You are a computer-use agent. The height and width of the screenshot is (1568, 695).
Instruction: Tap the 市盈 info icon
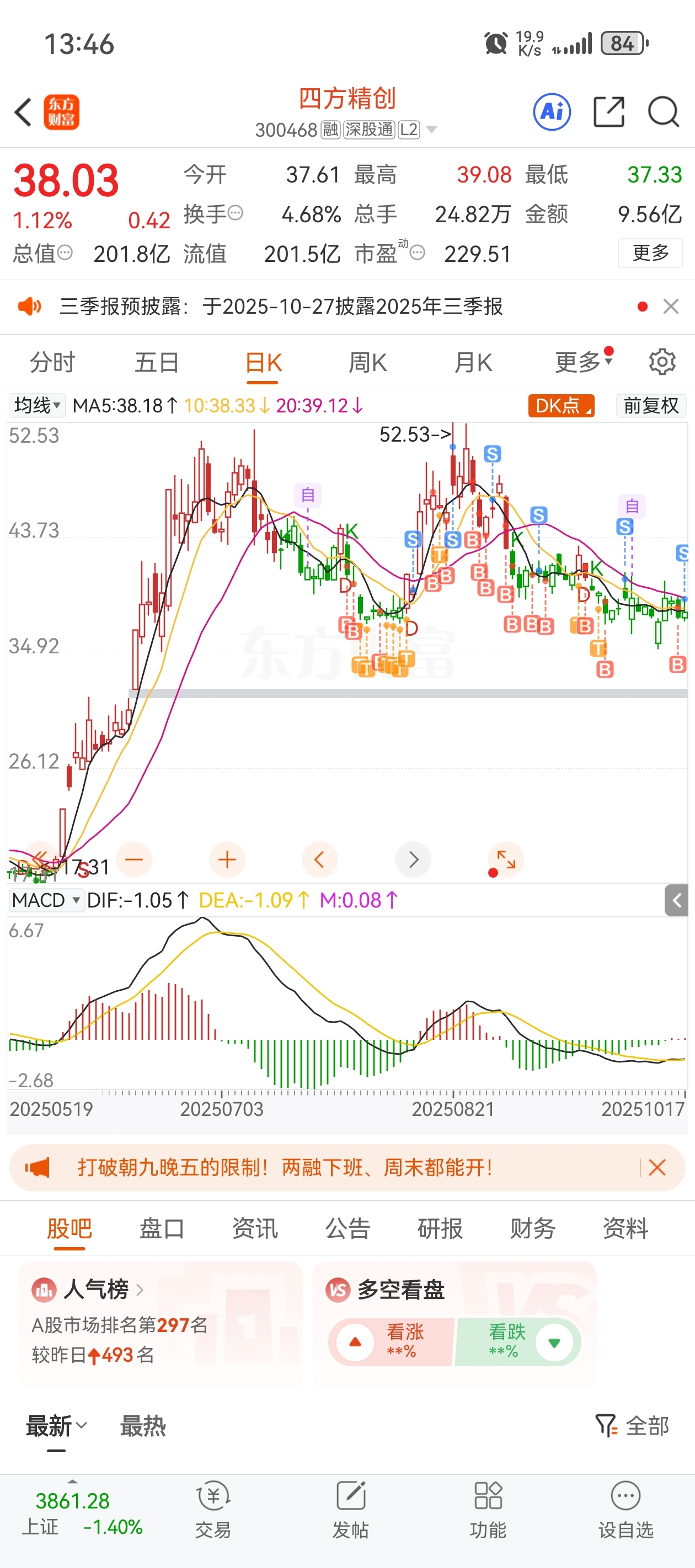pyautogui.click(x=417, y=253)
